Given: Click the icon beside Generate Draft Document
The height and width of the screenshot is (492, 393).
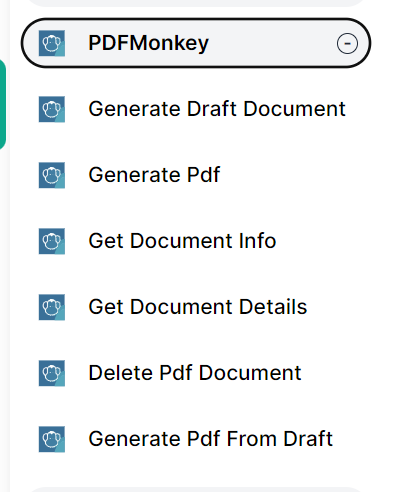Looking at the screenshot, I should pos(52,109).
